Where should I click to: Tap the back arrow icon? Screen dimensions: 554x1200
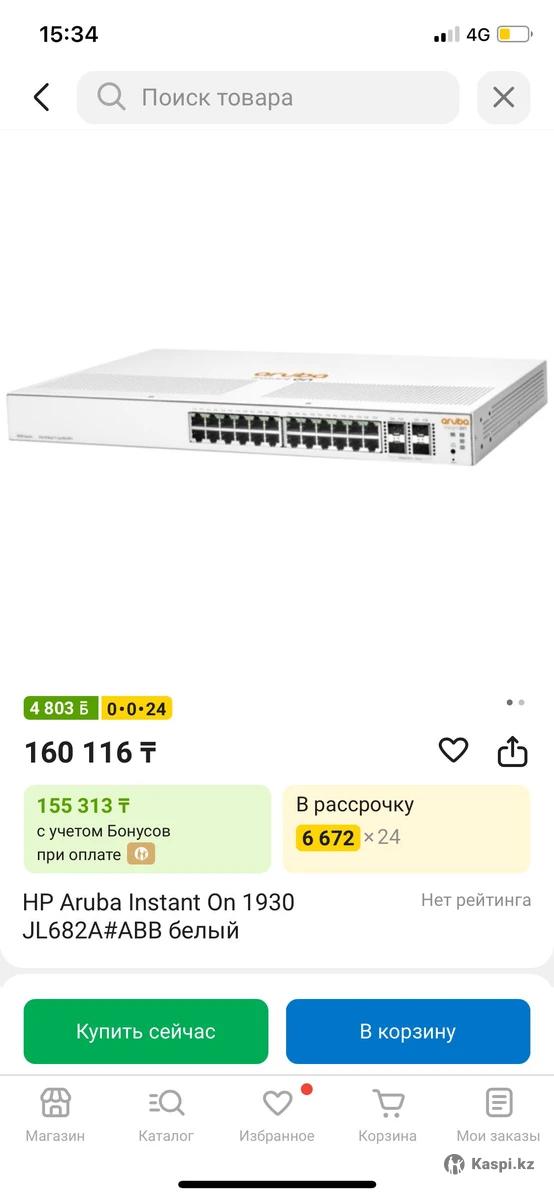41,97
